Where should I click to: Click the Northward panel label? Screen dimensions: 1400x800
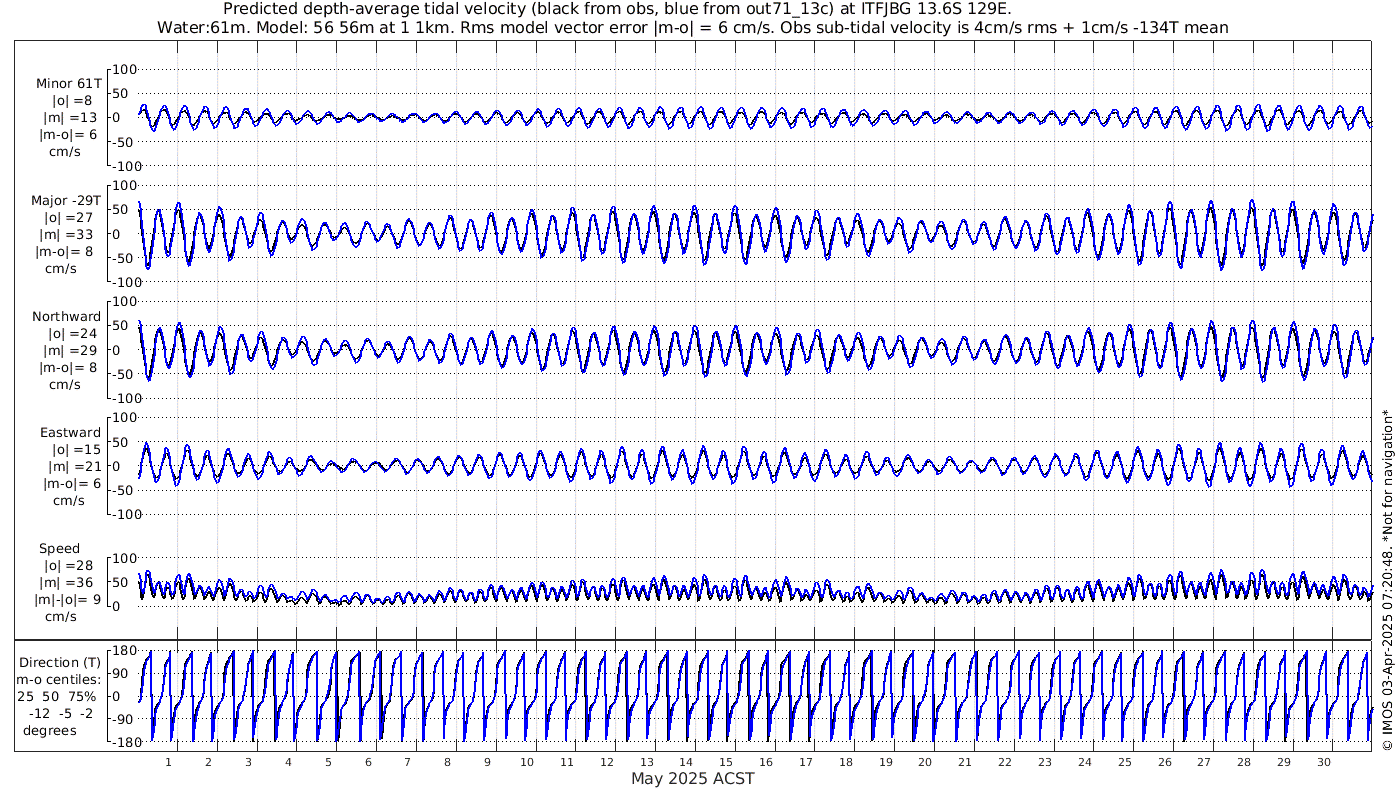(66, 317)
